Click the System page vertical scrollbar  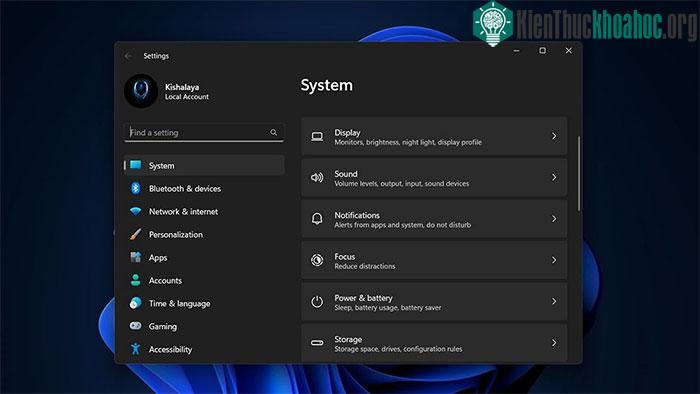[x=579, y=174]
